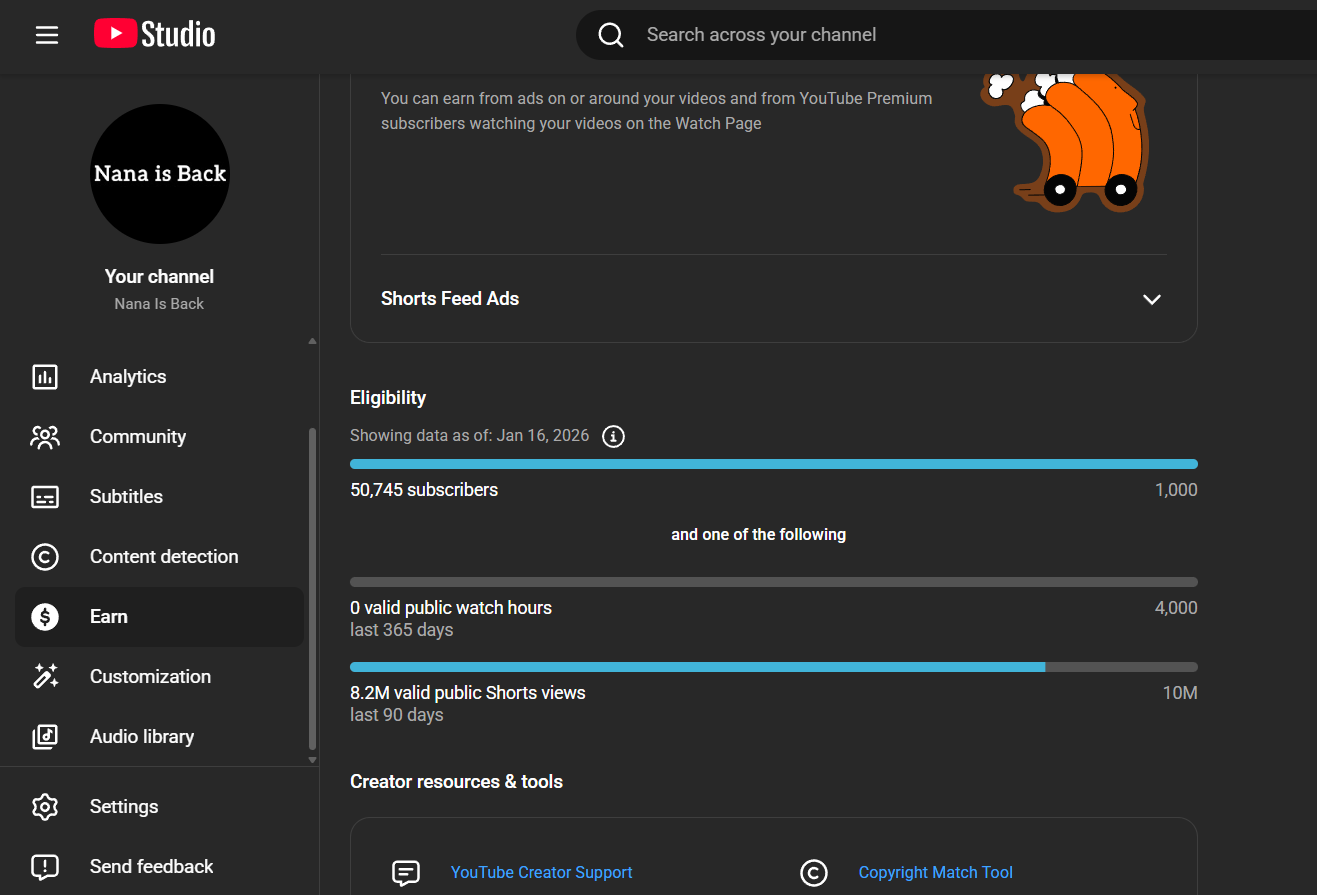Screen dimensions: 1317x895
Task: Expand the Shorts Feed Ads section
Action: click(x=1152, y=299)
